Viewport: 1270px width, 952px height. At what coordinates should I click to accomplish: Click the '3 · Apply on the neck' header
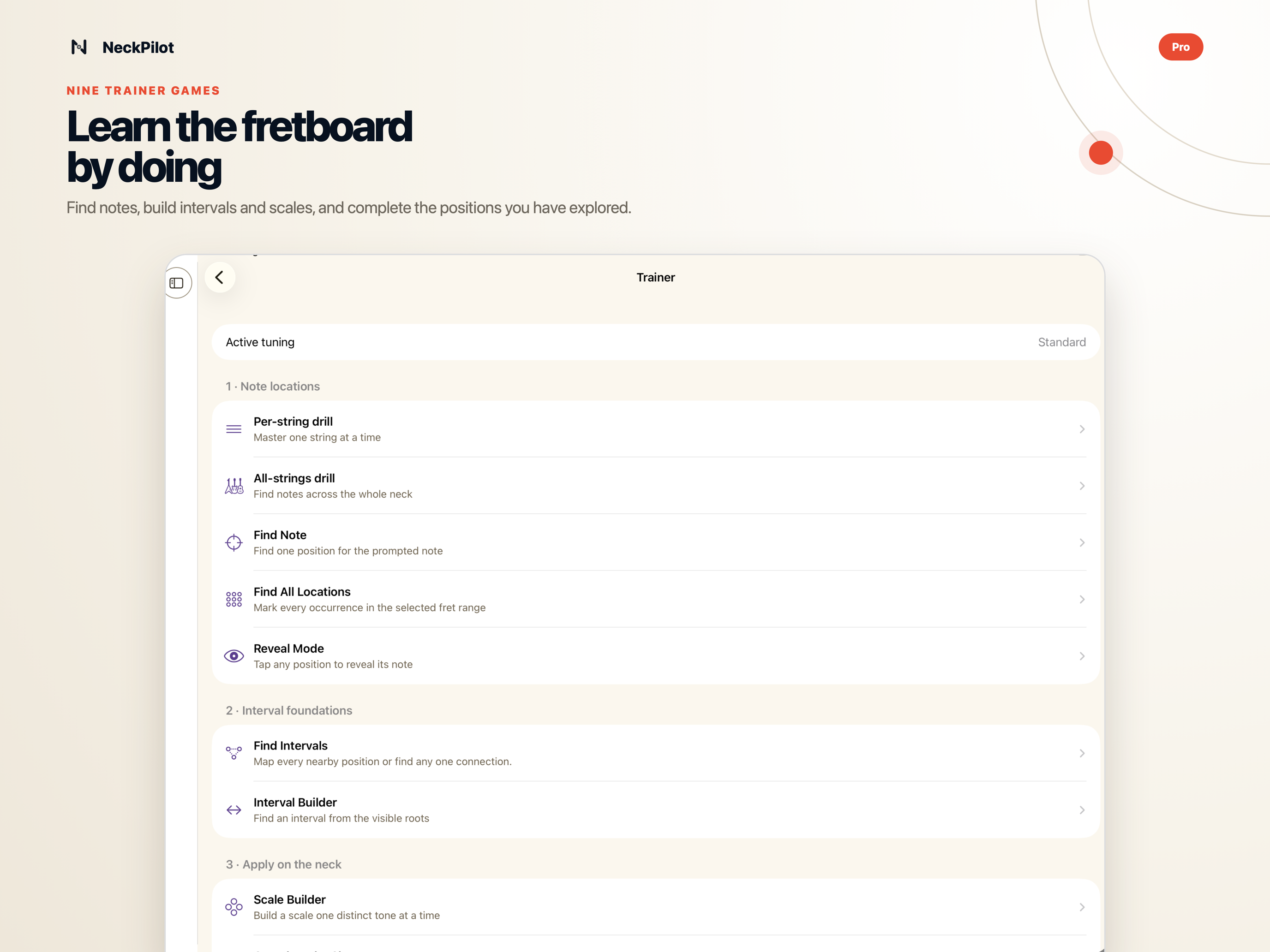(284, 864)
